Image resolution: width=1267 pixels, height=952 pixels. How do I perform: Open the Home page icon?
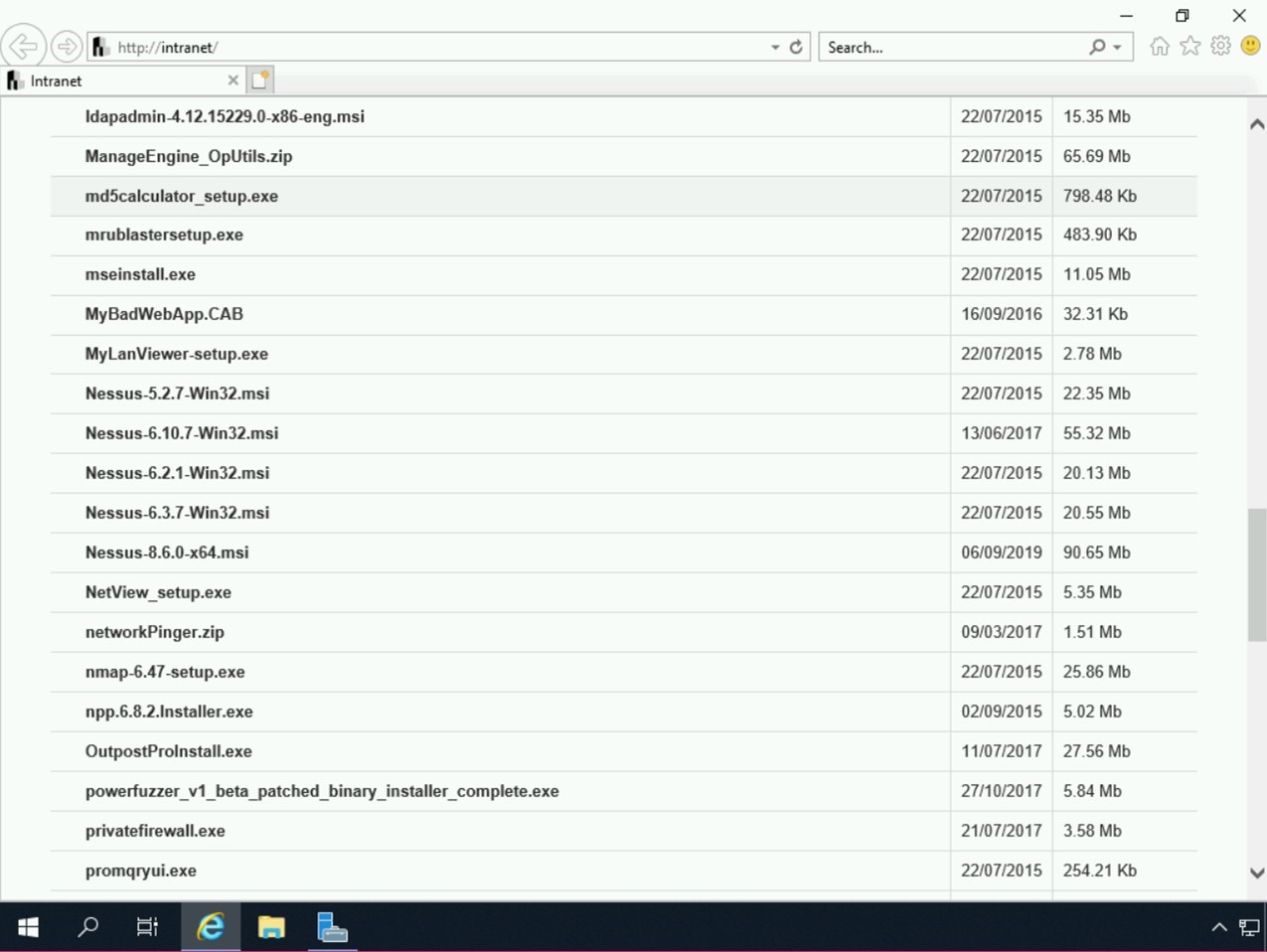(1159, 47)
